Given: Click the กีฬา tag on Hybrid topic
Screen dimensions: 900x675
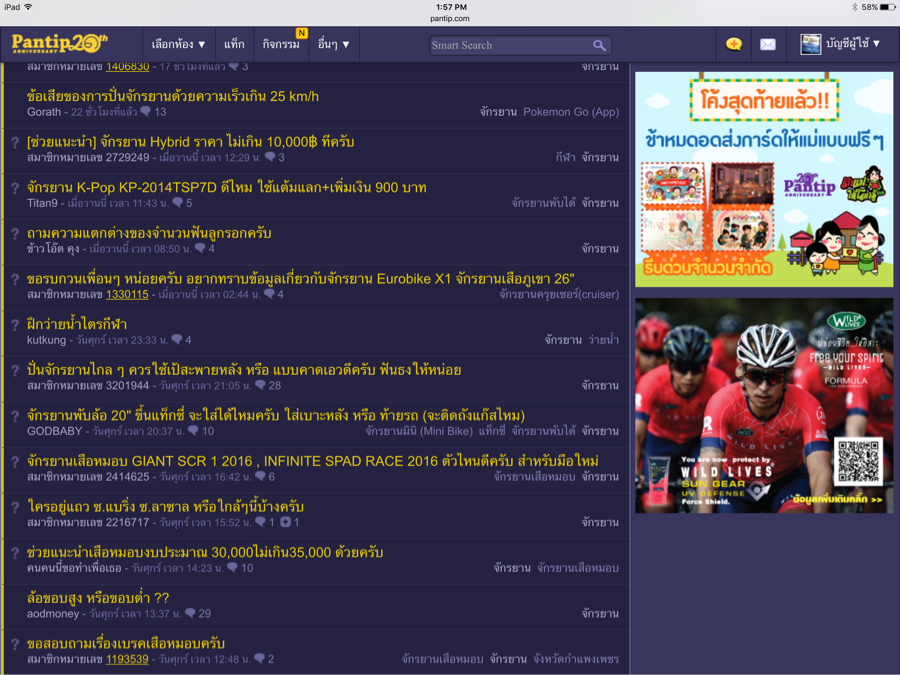Looking at the screenshot, I should (x=565, y=157).
